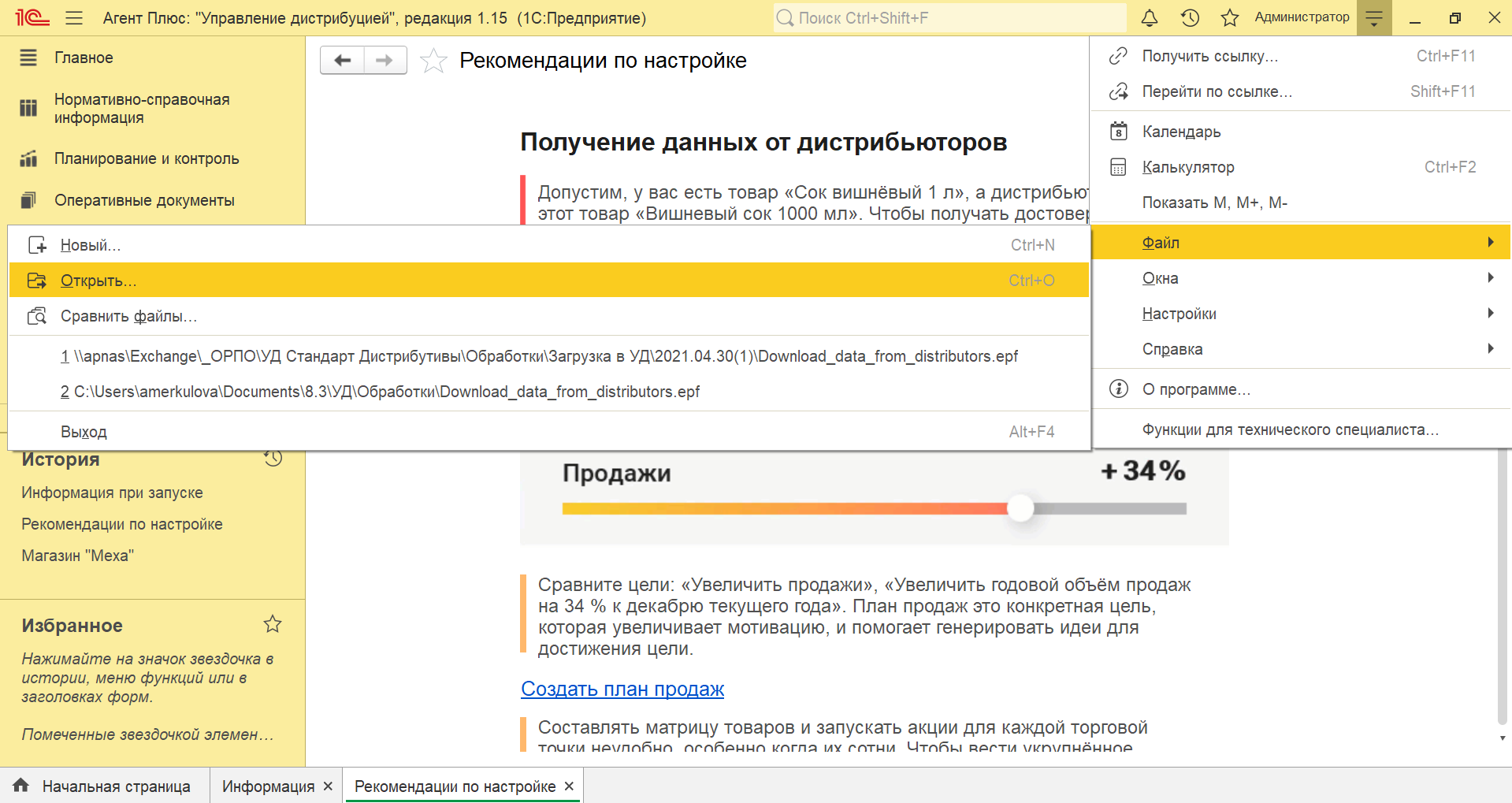1512x803 pixels.
Task: Select Новый... in the File submenu
Action: 548,245
